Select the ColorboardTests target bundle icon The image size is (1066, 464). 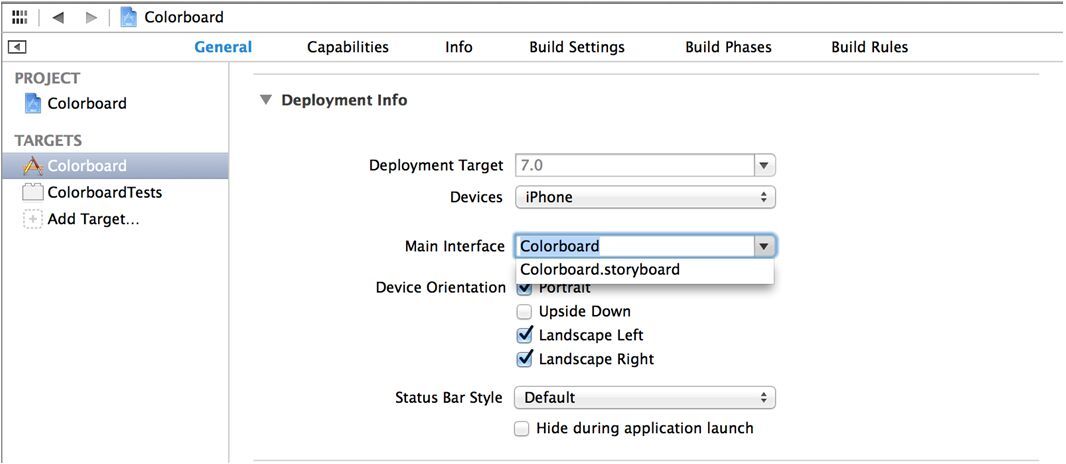coord(33,192)
